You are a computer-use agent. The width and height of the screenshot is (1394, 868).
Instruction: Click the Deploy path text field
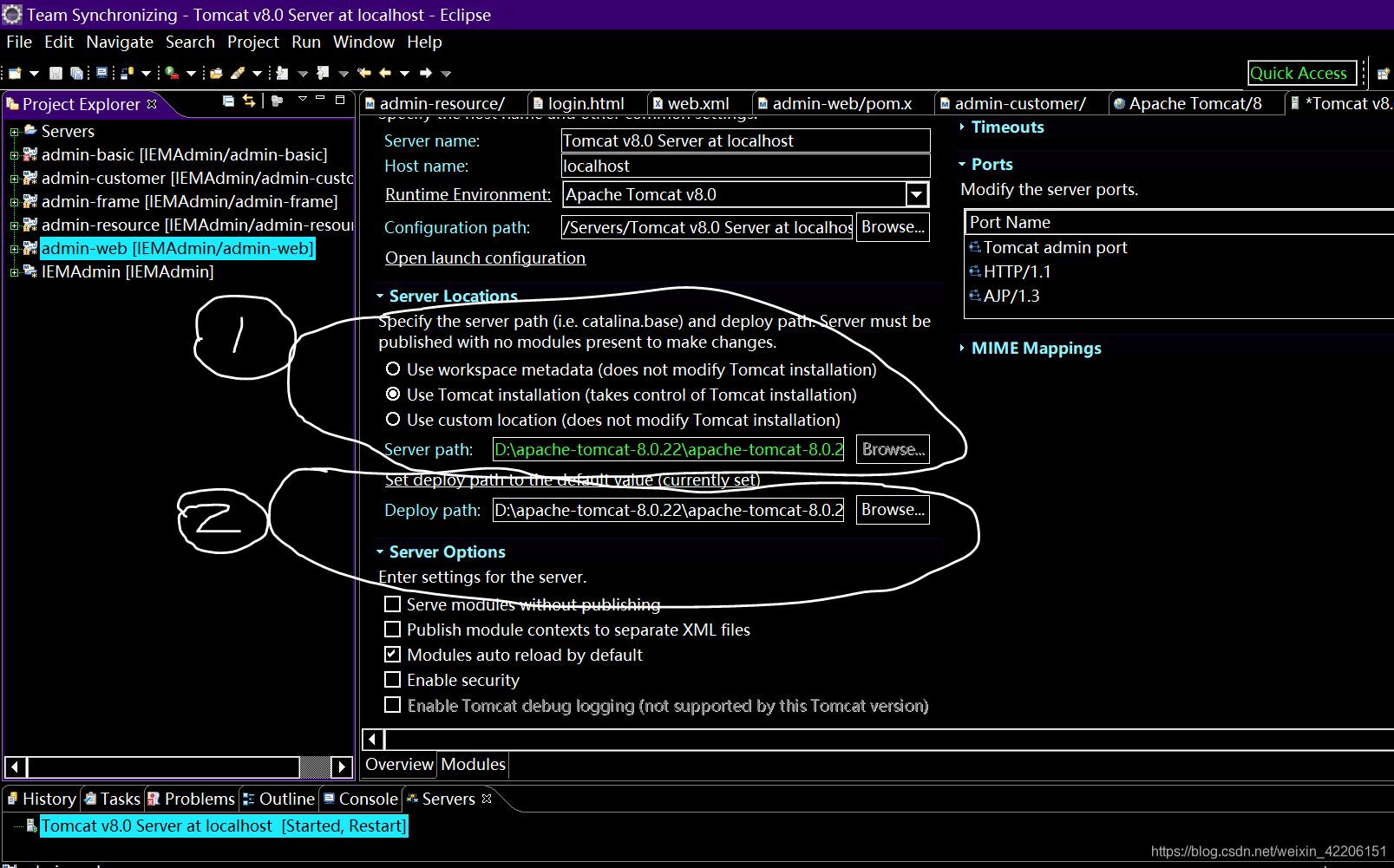[x=668, y=510]
